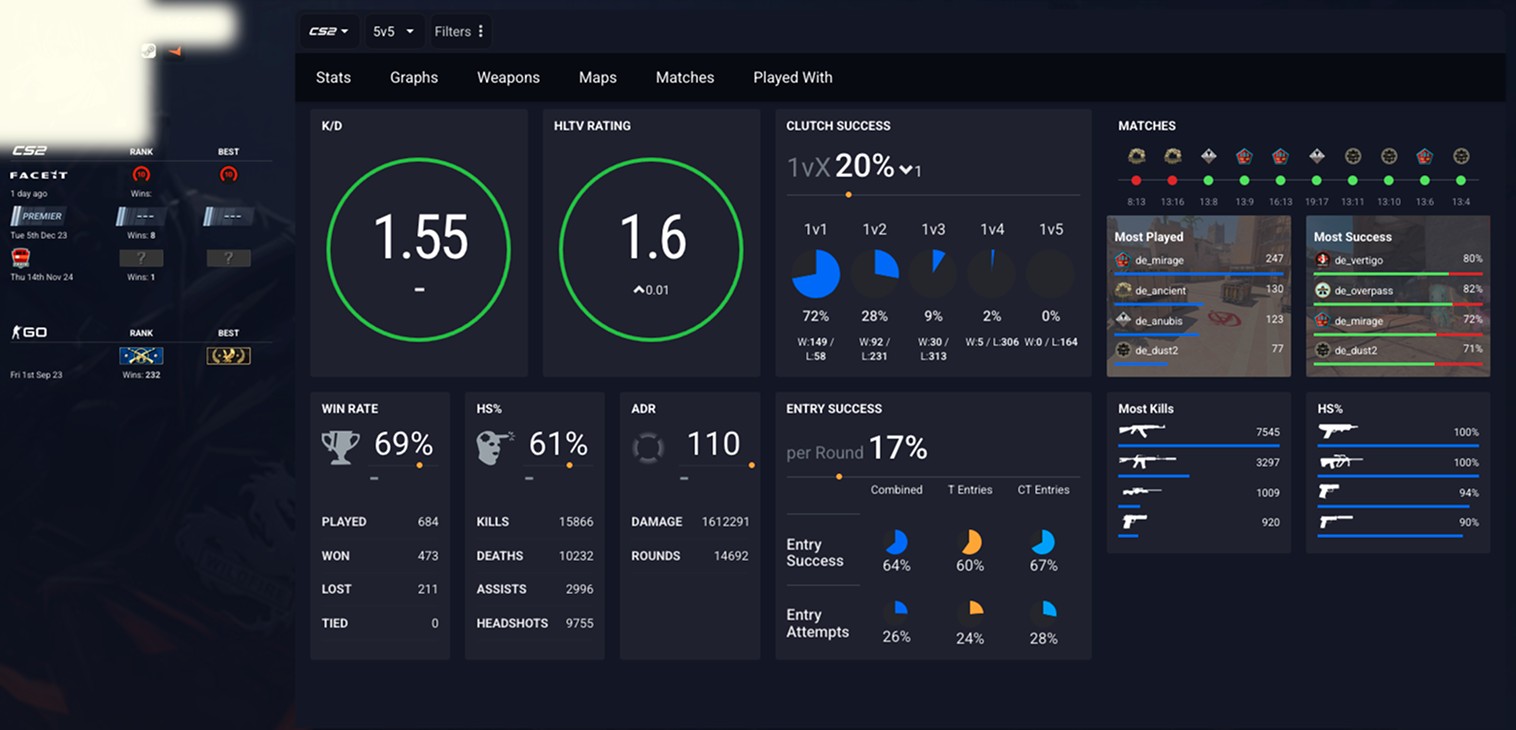Go to the Played With tab
Screen dimensions: 1516x730
click(x=792, y=77)
